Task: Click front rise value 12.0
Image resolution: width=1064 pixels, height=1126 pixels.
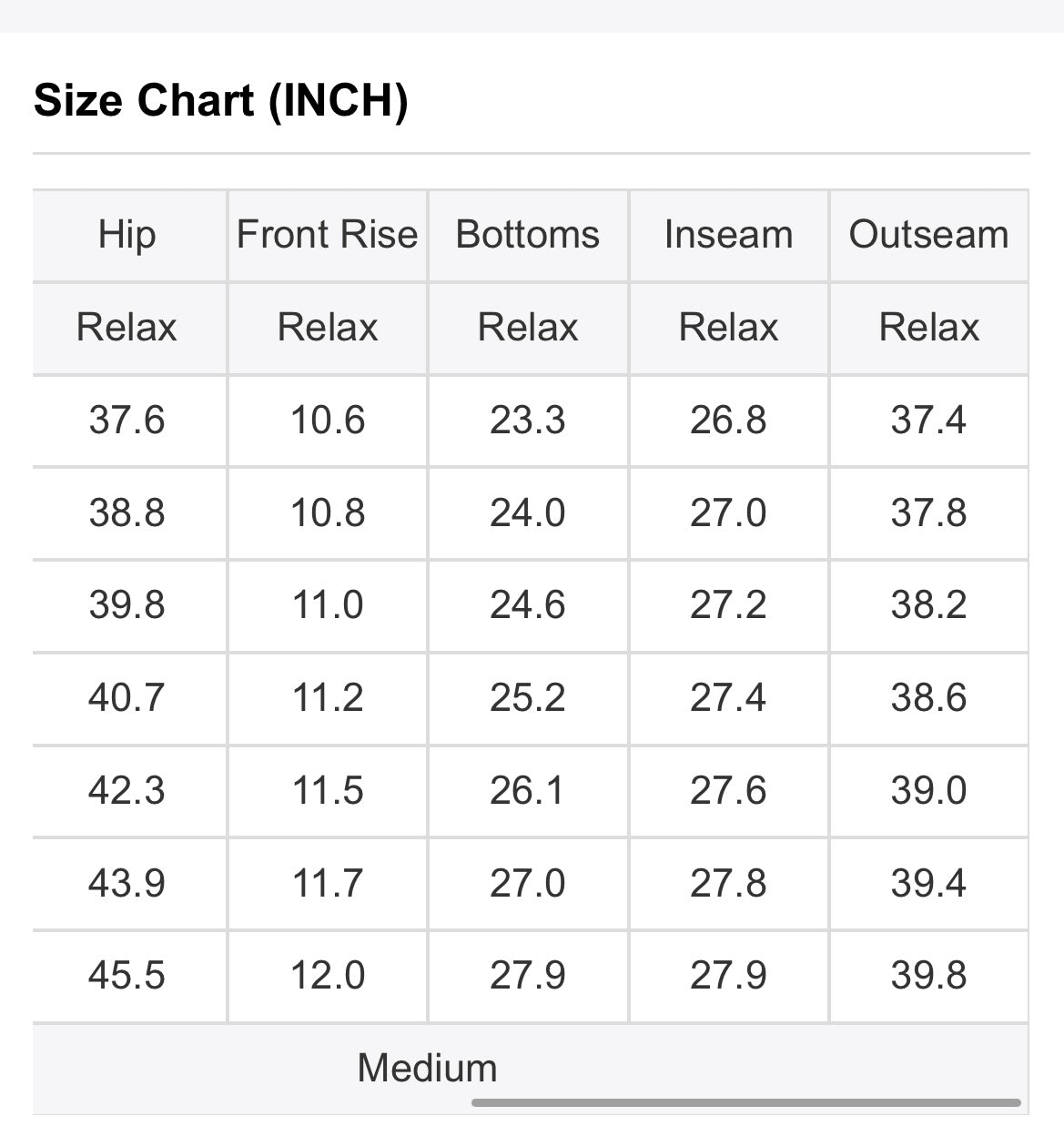Action: click(x=328, y=976)
